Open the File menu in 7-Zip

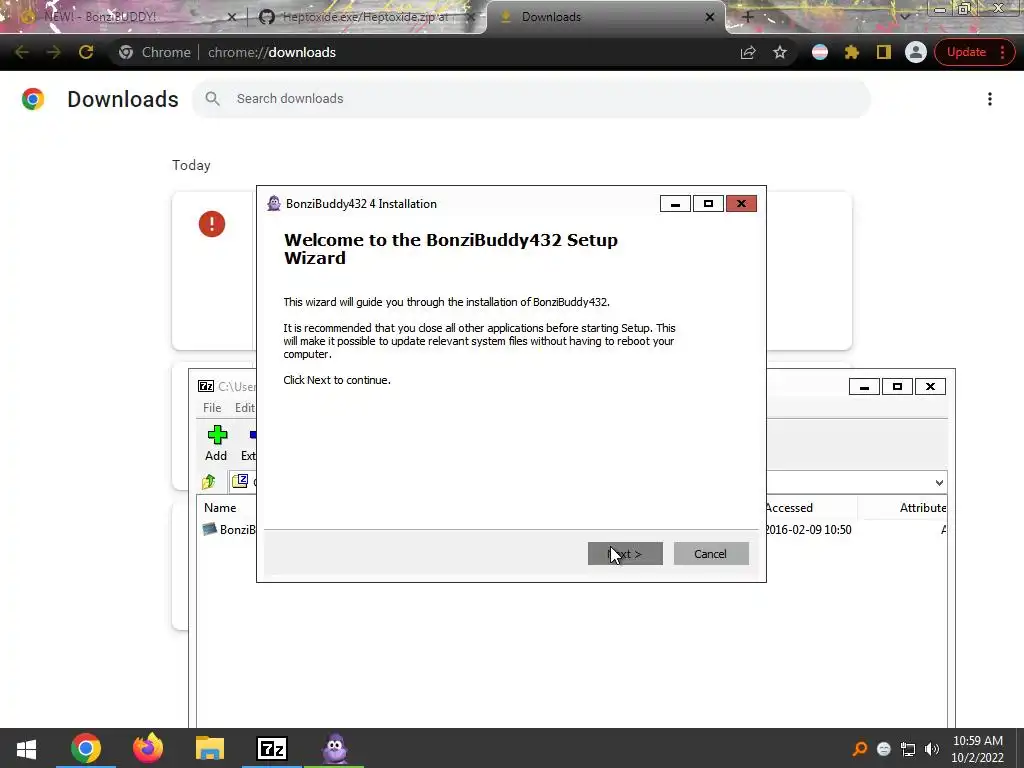(212, 408)
